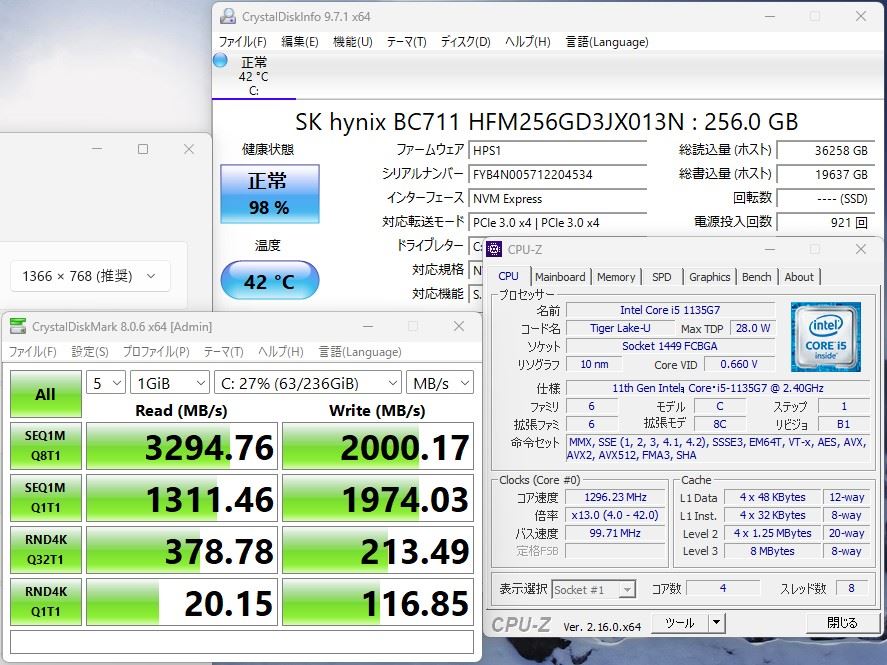This screenshot has height=665, width=887.
Task: Click the CPU-Z logo in footer
Action: [x=523, y=625]
